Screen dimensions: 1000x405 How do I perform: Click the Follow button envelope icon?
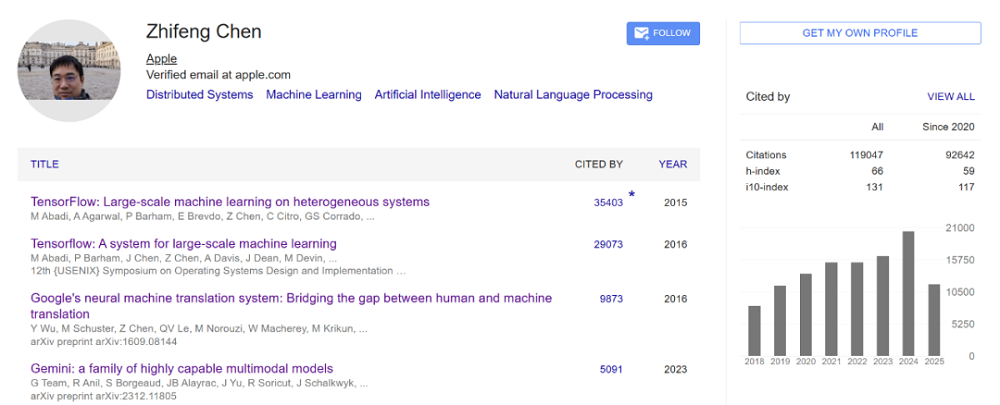pos(641,33)
